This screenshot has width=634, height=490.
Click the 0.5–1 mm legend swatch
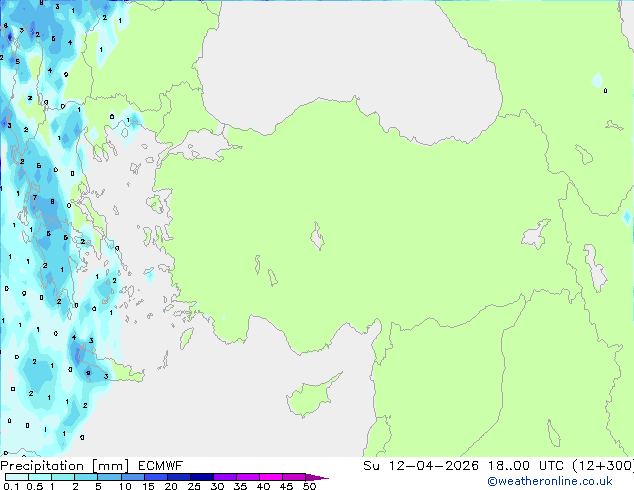click(x=40, y=477)
